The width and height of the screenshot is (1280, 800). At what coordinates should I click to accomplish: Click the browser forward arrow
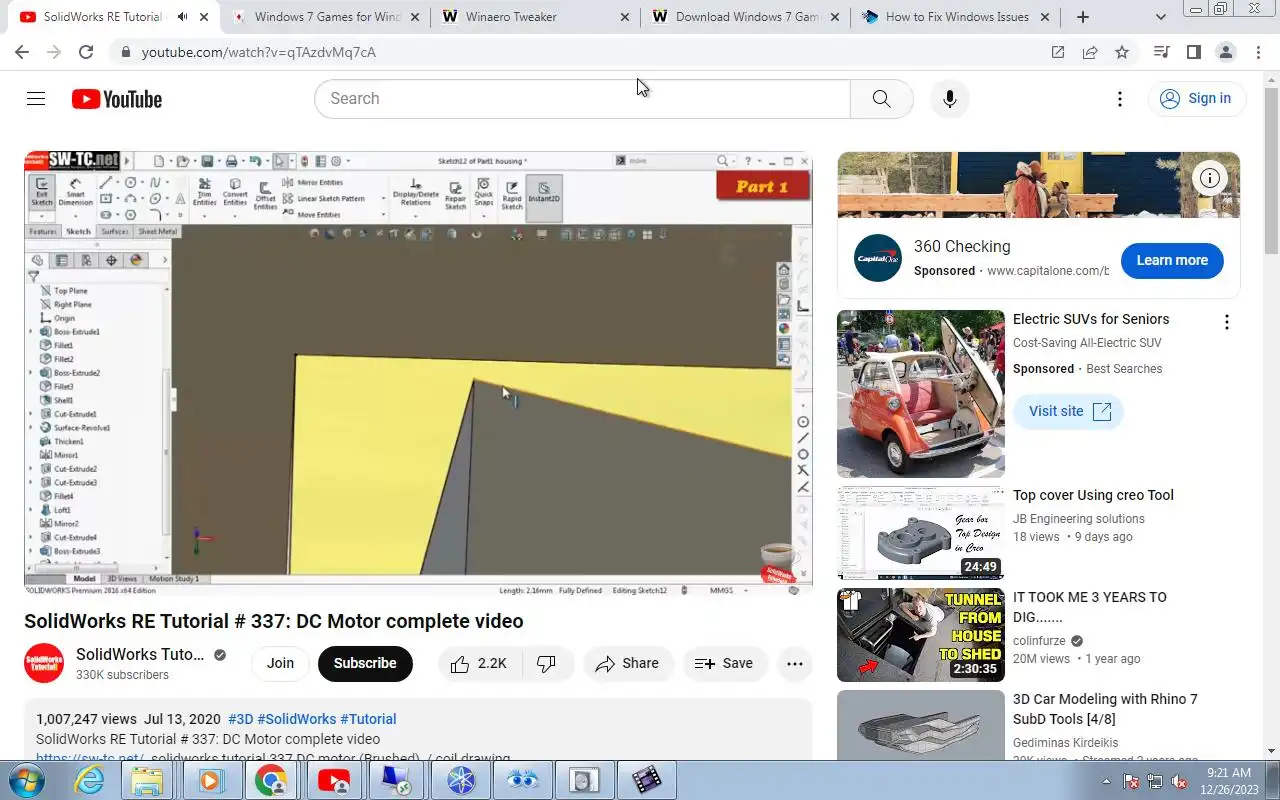(54, 52)
